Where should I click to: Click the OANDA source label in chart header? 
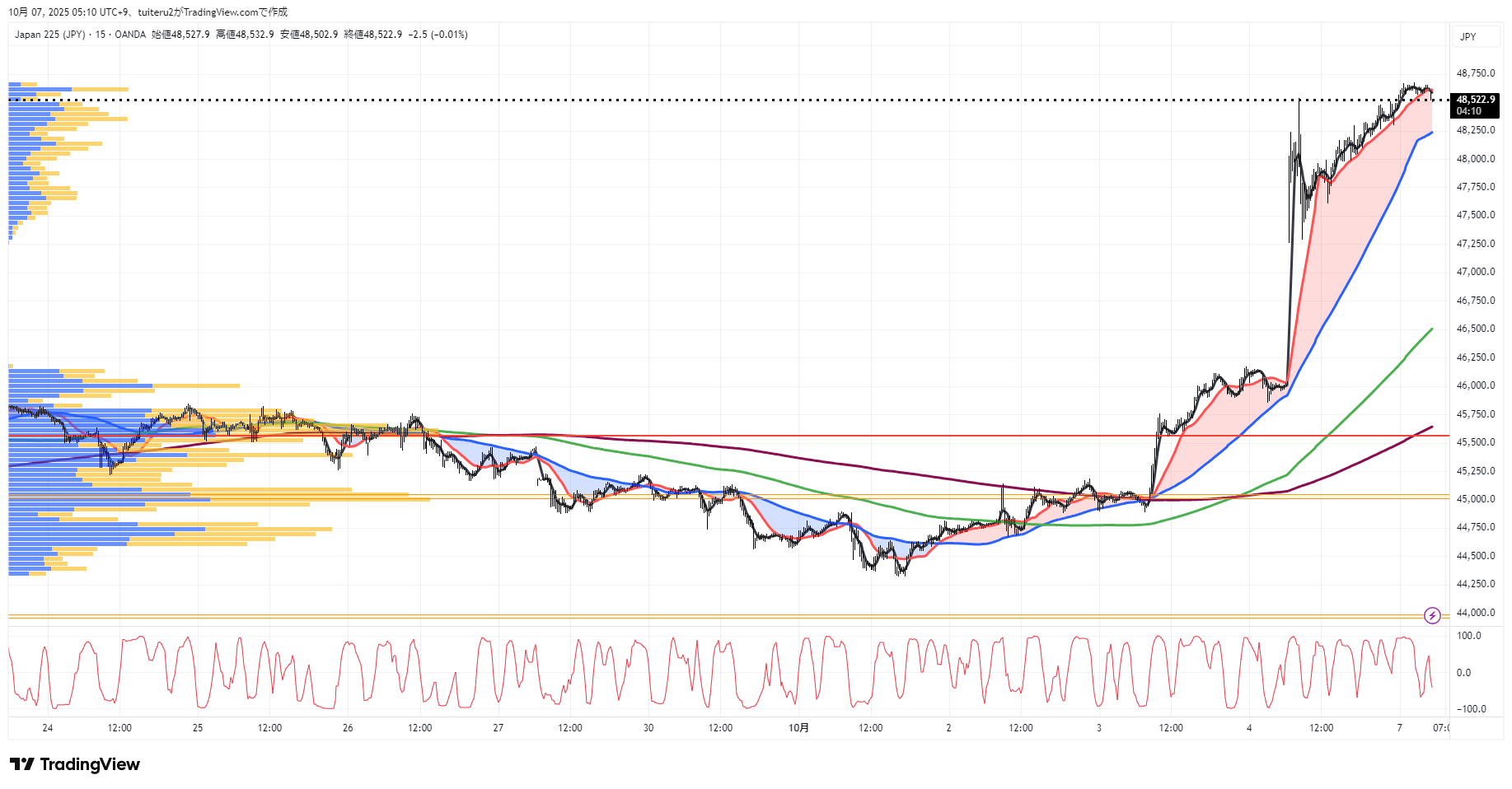[x=130, y=35]
